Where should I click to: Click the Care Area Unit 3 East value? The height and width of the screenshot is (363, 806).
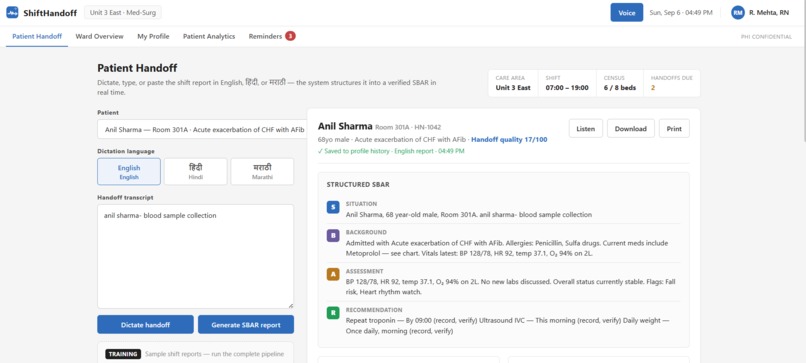pyautogui.click(x=513, y=88)
